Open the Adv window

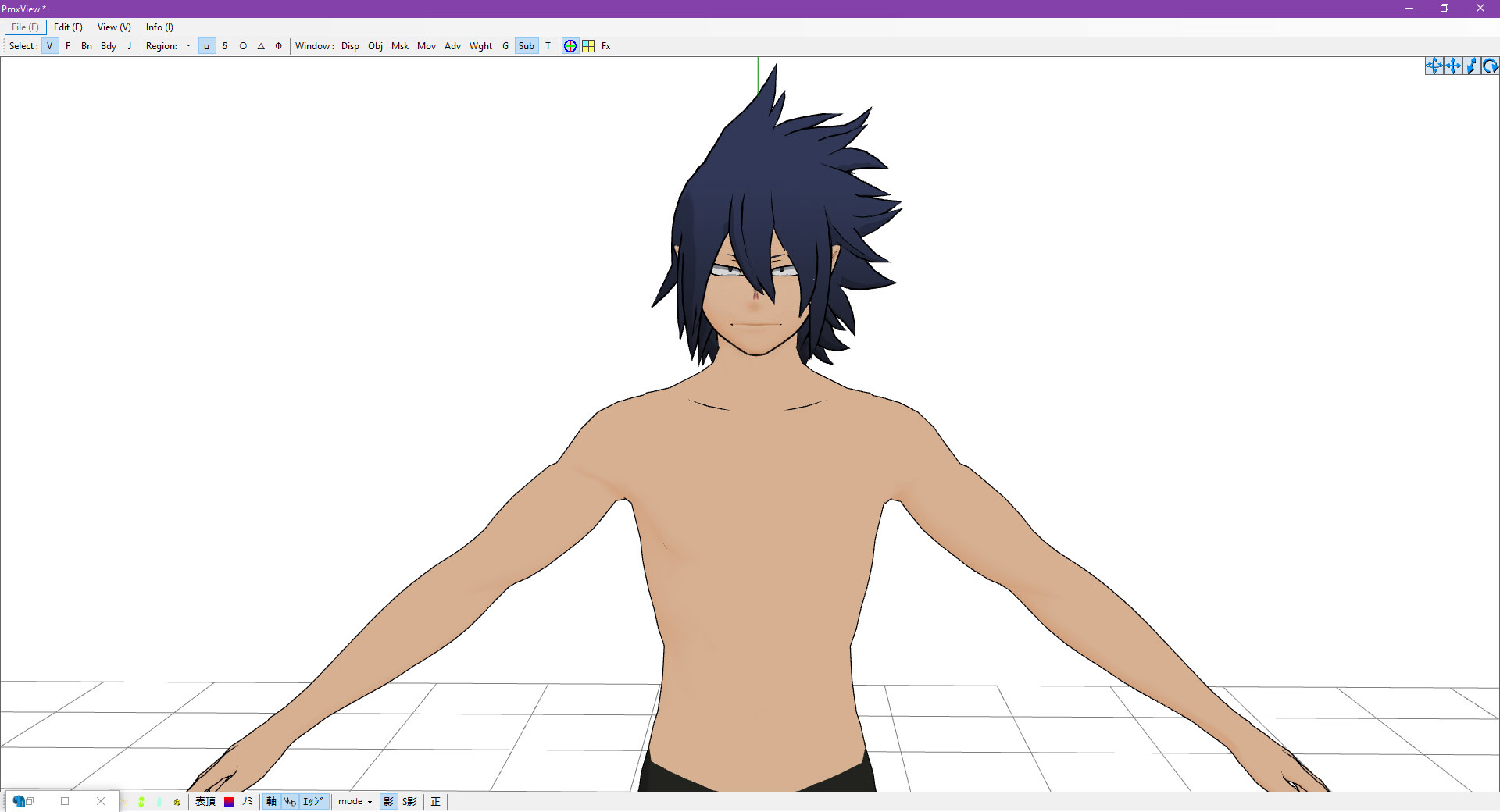pyautogui.click(x=452, y=46)
